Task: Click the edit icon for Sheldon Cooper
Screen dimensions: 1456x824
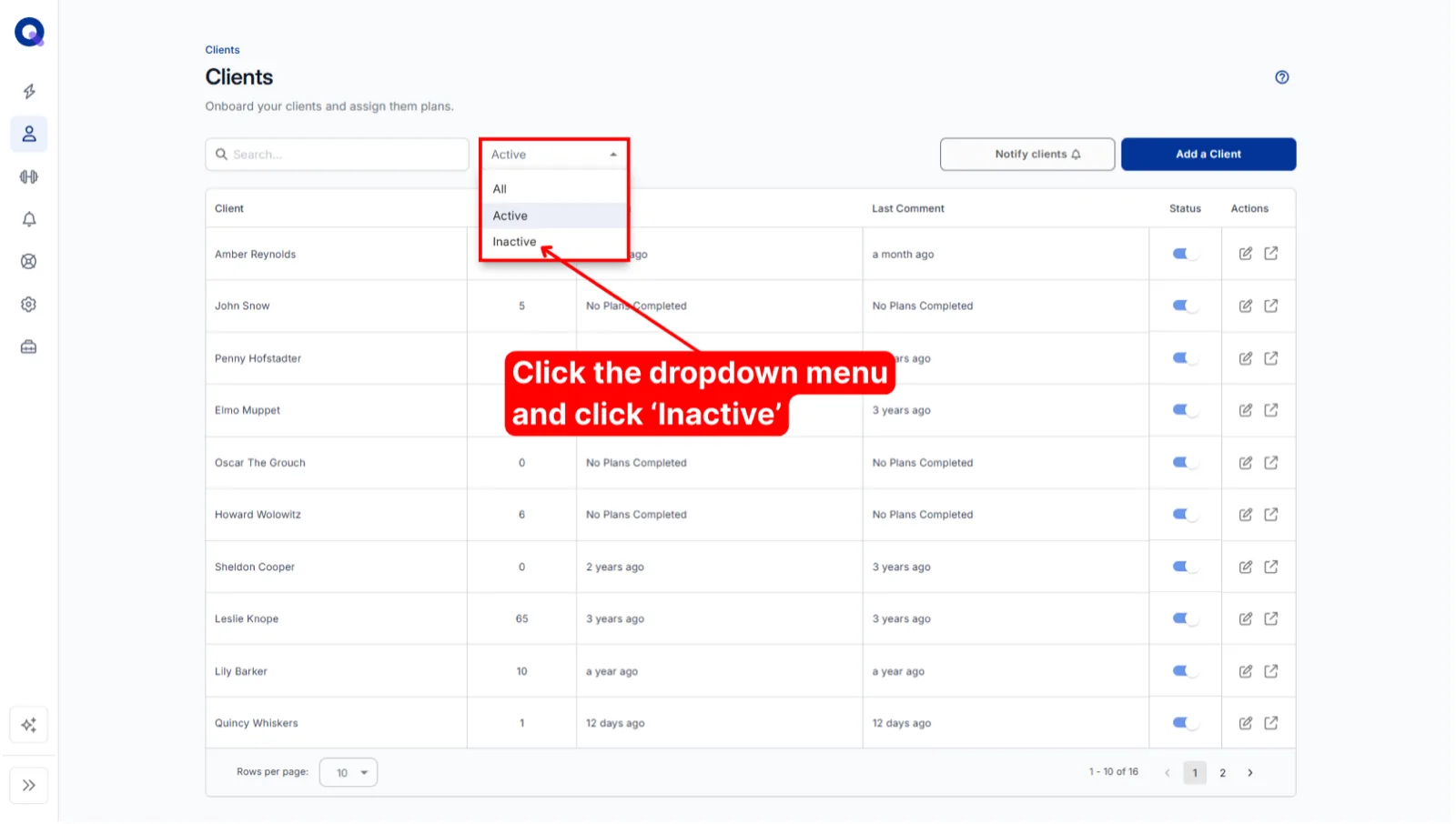Action: (1245, 567)
